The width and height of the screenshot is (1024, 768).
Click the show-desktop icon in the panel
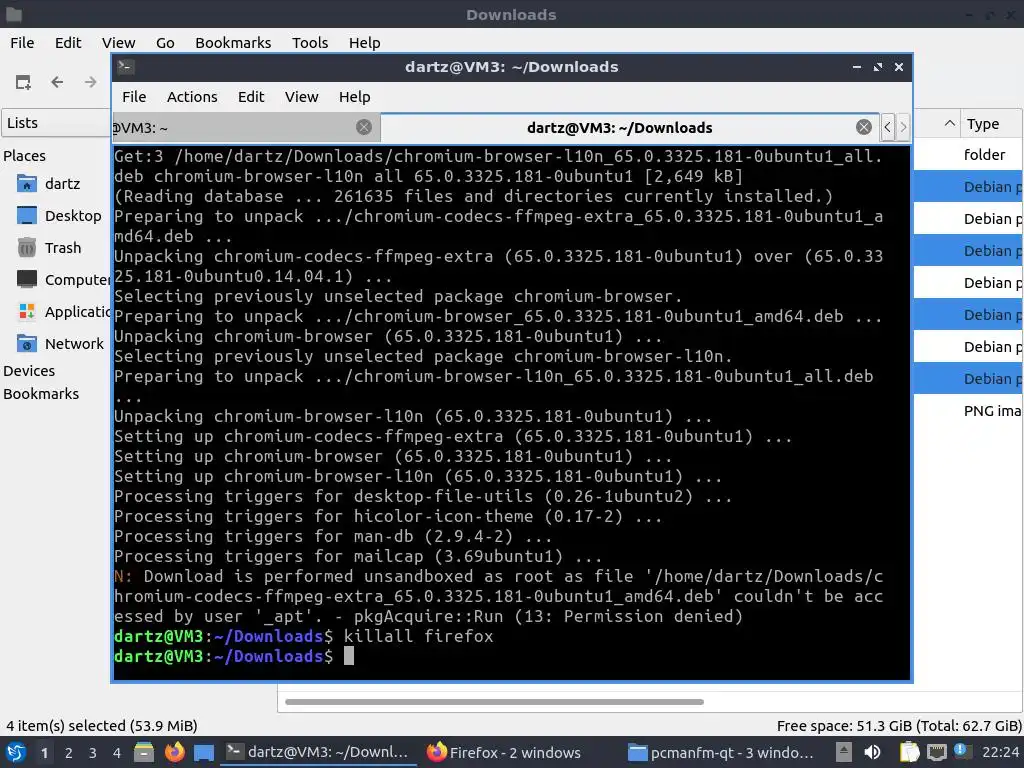point(204,752)
